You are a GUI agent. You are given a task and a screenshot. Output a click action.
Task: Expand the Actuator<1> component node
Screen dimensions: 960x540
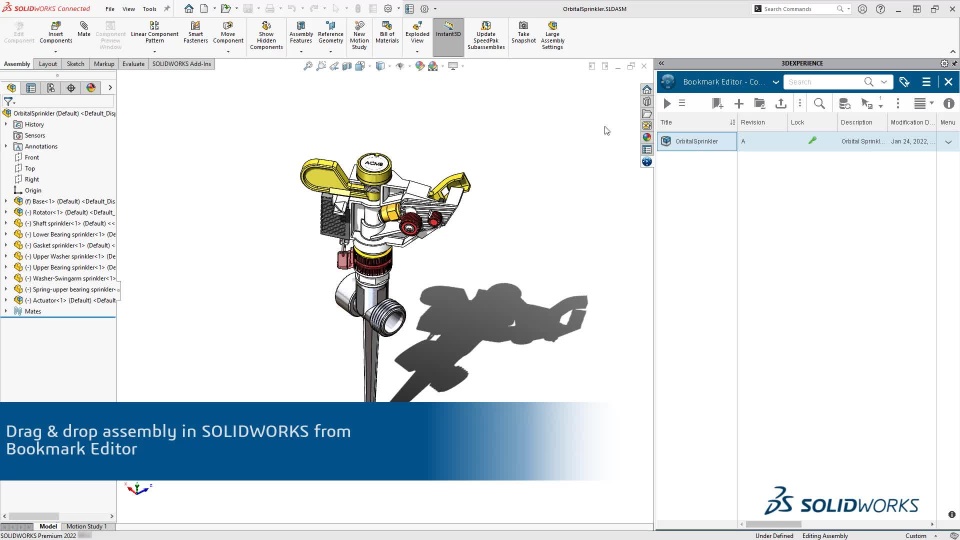click(x=6, y=300)
